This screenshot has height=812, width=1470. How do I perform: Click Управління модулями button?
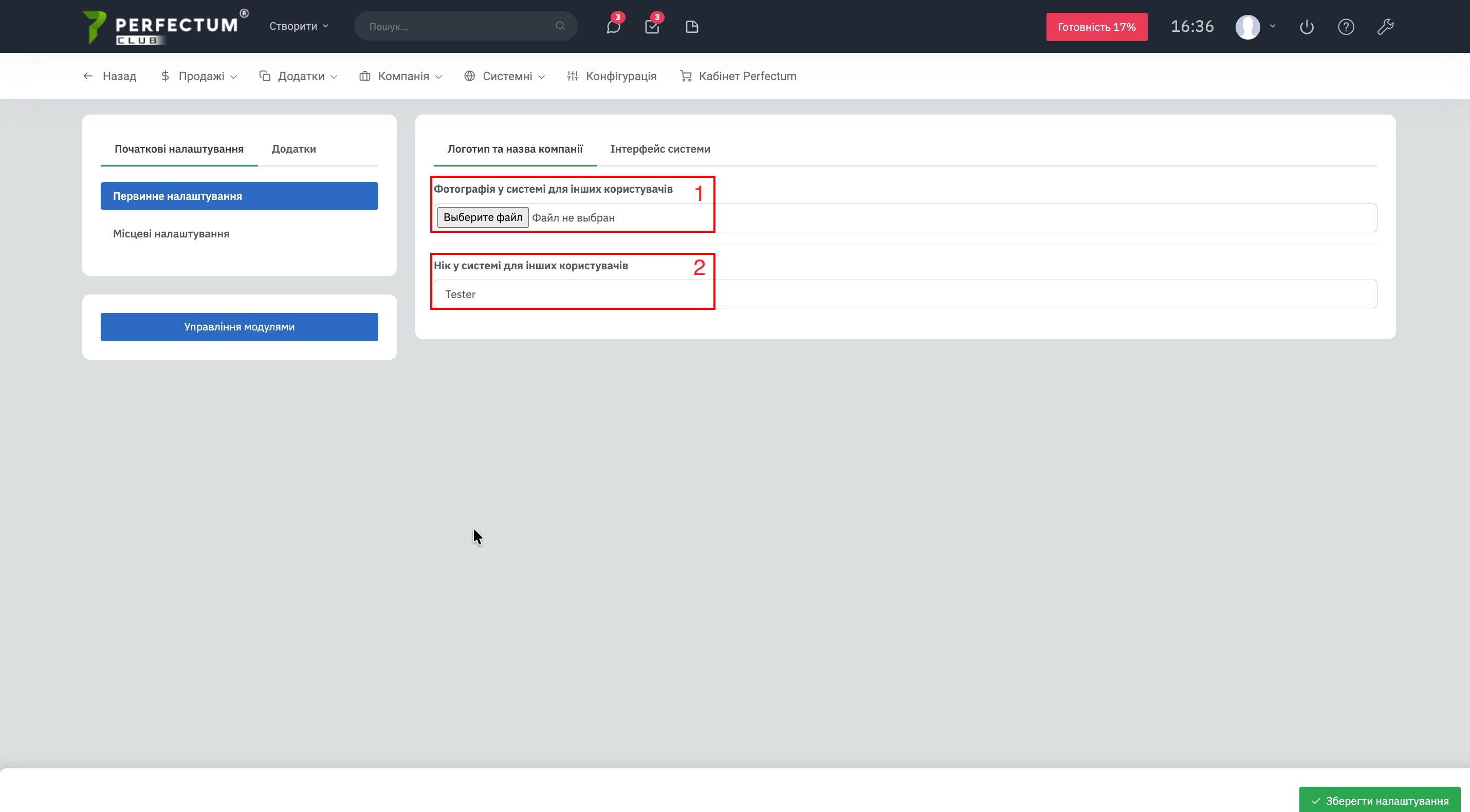239,327
